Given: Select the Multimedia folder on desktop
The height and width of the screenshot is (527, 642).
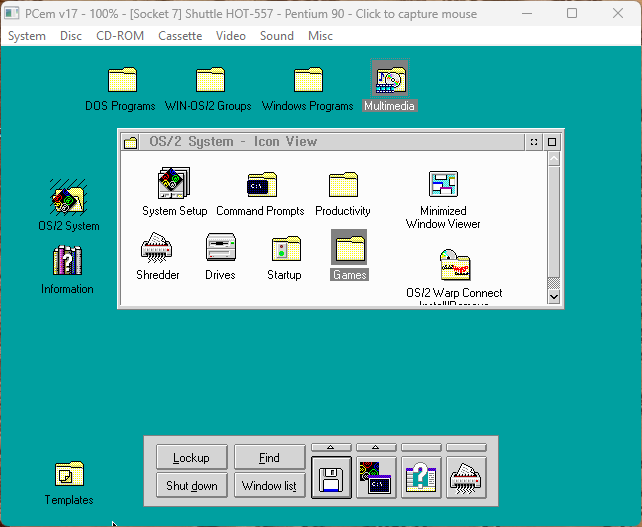Looking at the screenshot, I should 389,80.
